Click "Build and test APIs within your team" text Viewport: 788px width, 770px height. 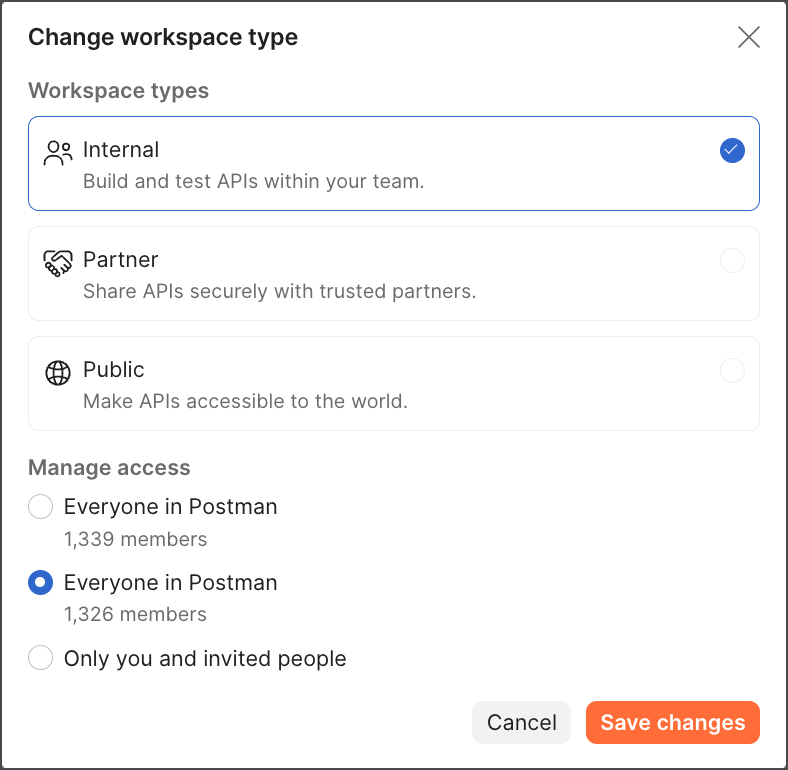(x=253, y=182)
